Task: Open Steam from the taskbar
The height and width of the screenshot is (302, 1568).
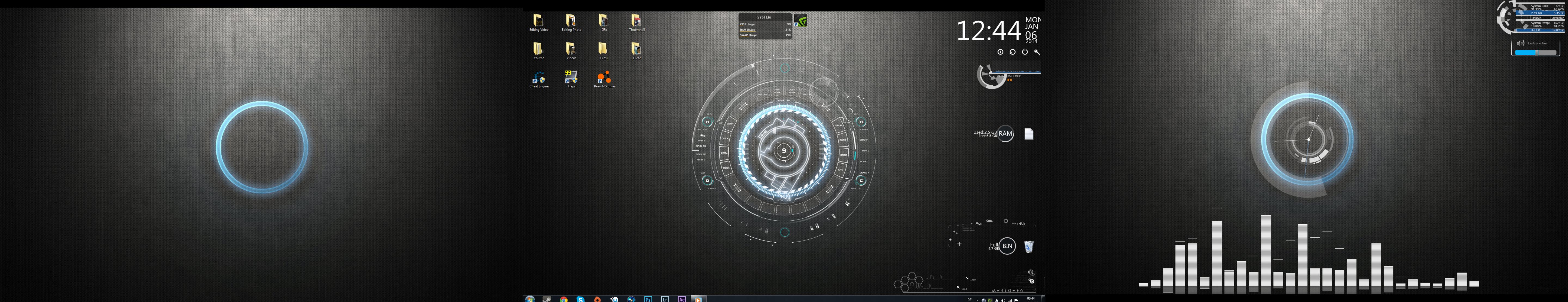Action: click(547, 299)
